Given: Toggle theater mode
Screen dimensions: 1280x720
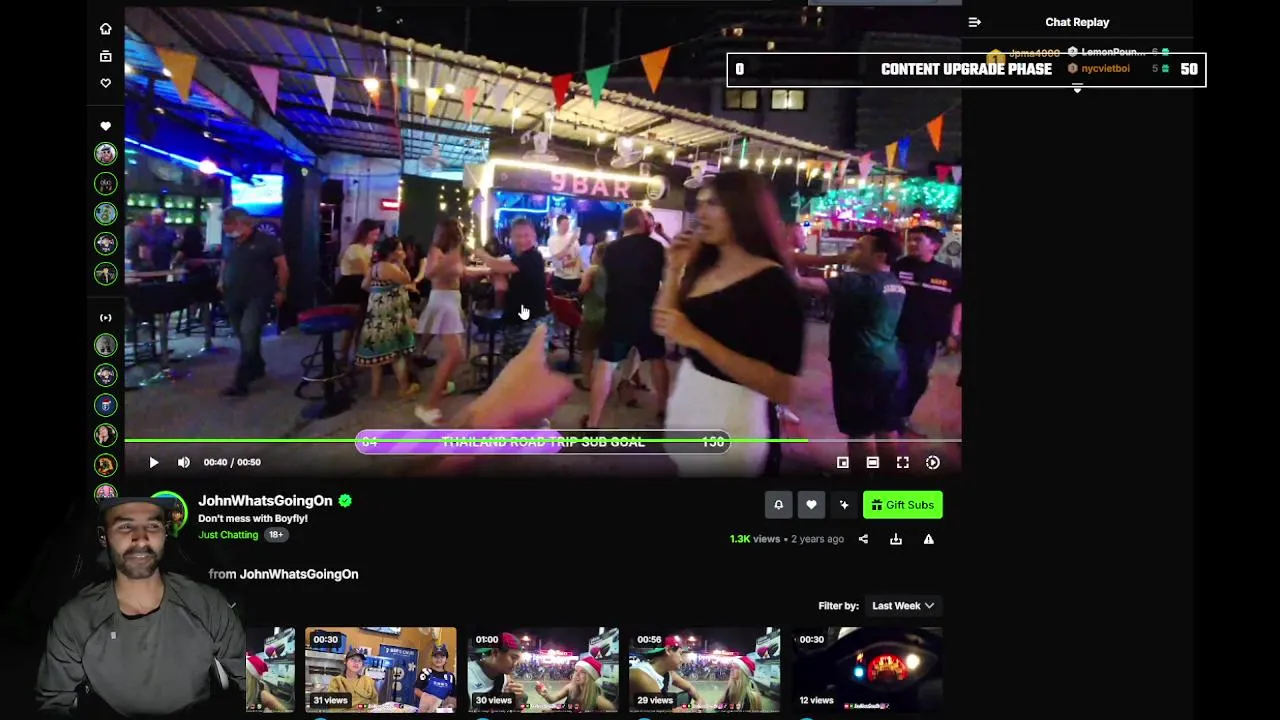Looking at the screenshot, I should point(873,462).
